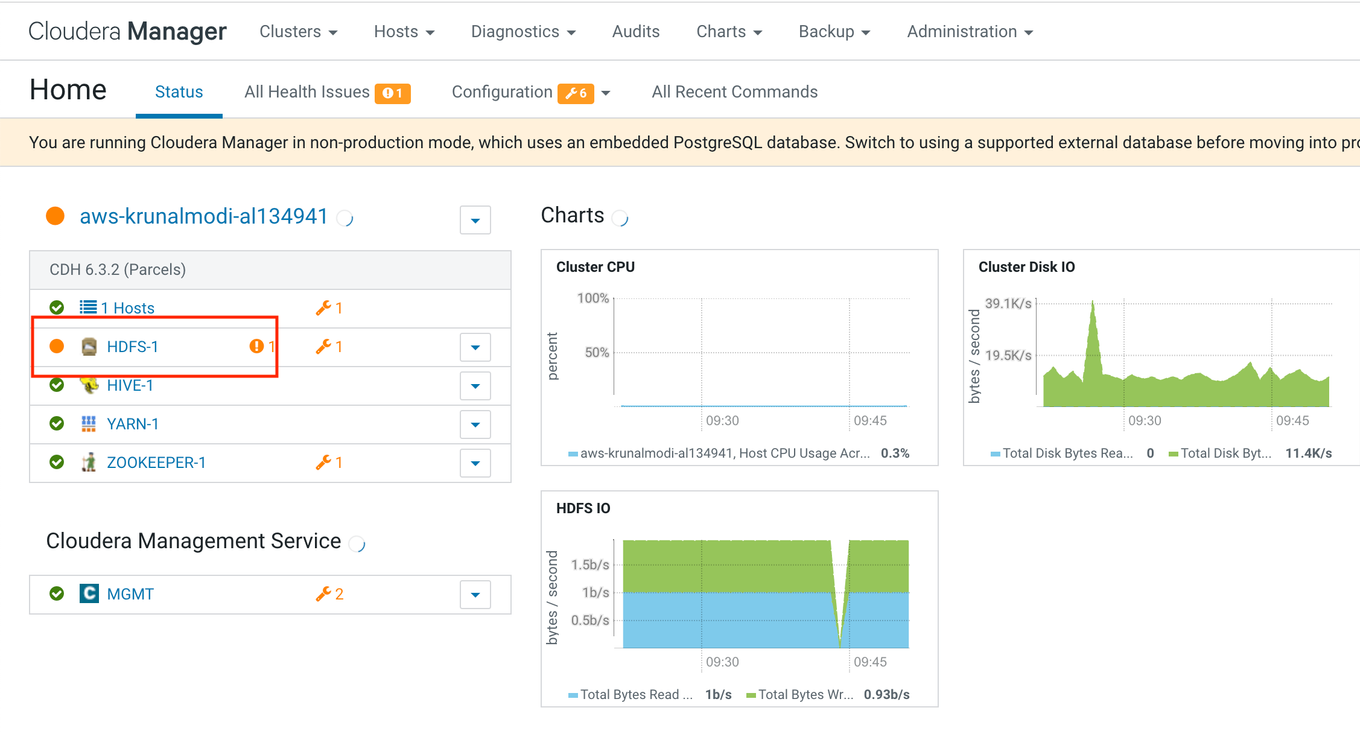Click the wrench icon in HDFS-1 row
Viewport: 1360px width, 733px height.
point(323,347)
